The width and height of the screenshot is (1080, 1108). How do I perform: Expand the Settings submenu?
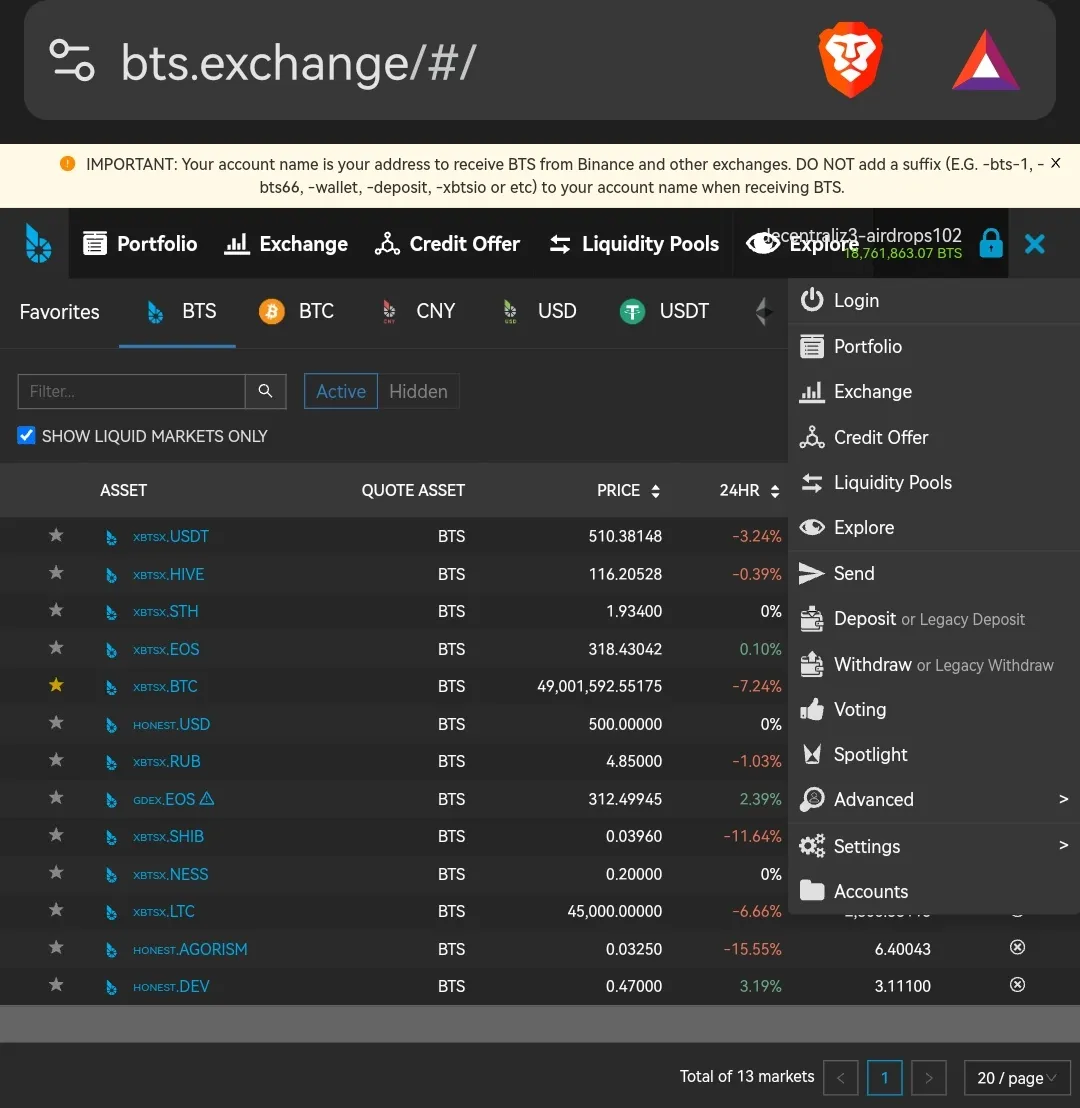click(934, 846)
